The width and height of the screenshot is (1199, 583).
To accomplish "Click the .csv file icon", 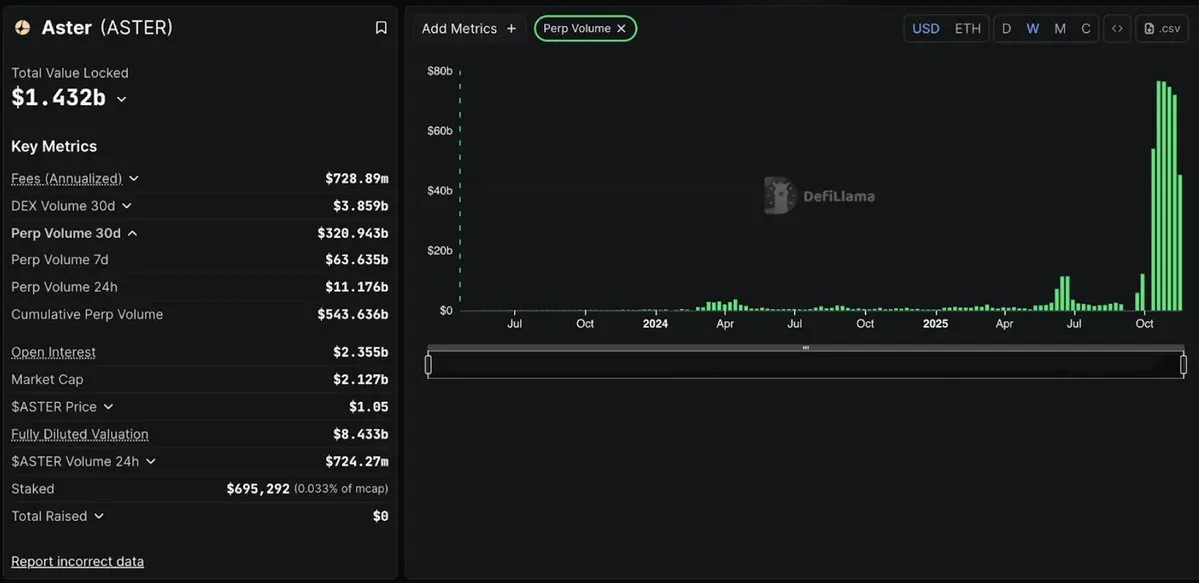I will [1150, 28].
